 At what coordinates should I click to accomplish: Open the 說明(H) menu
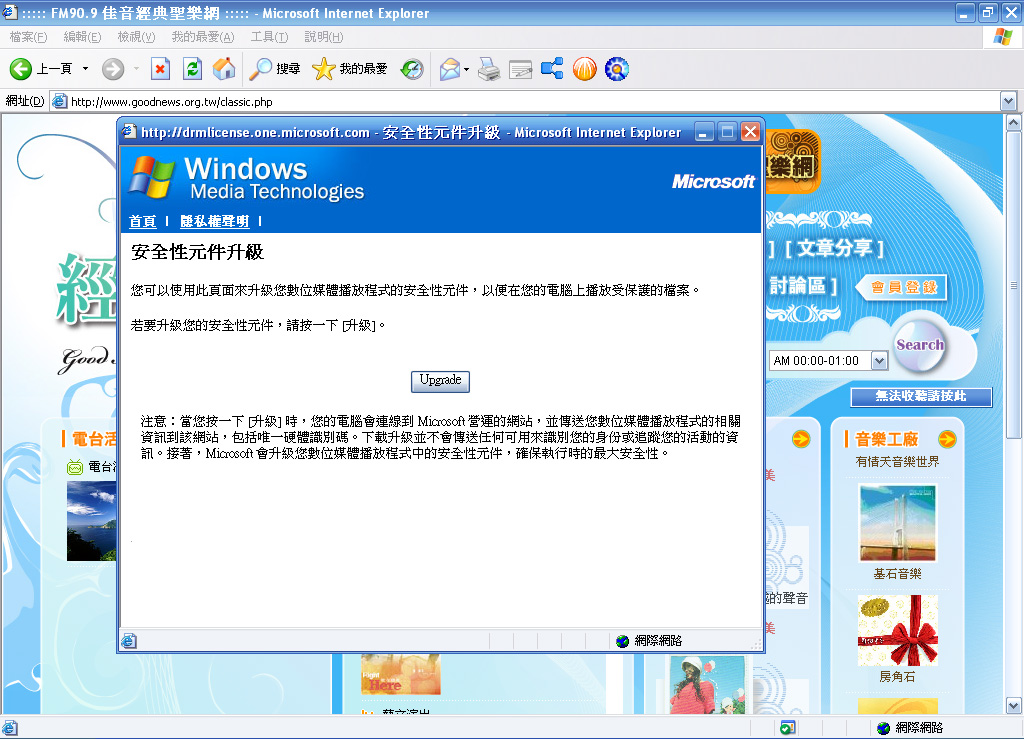(323, 37)
